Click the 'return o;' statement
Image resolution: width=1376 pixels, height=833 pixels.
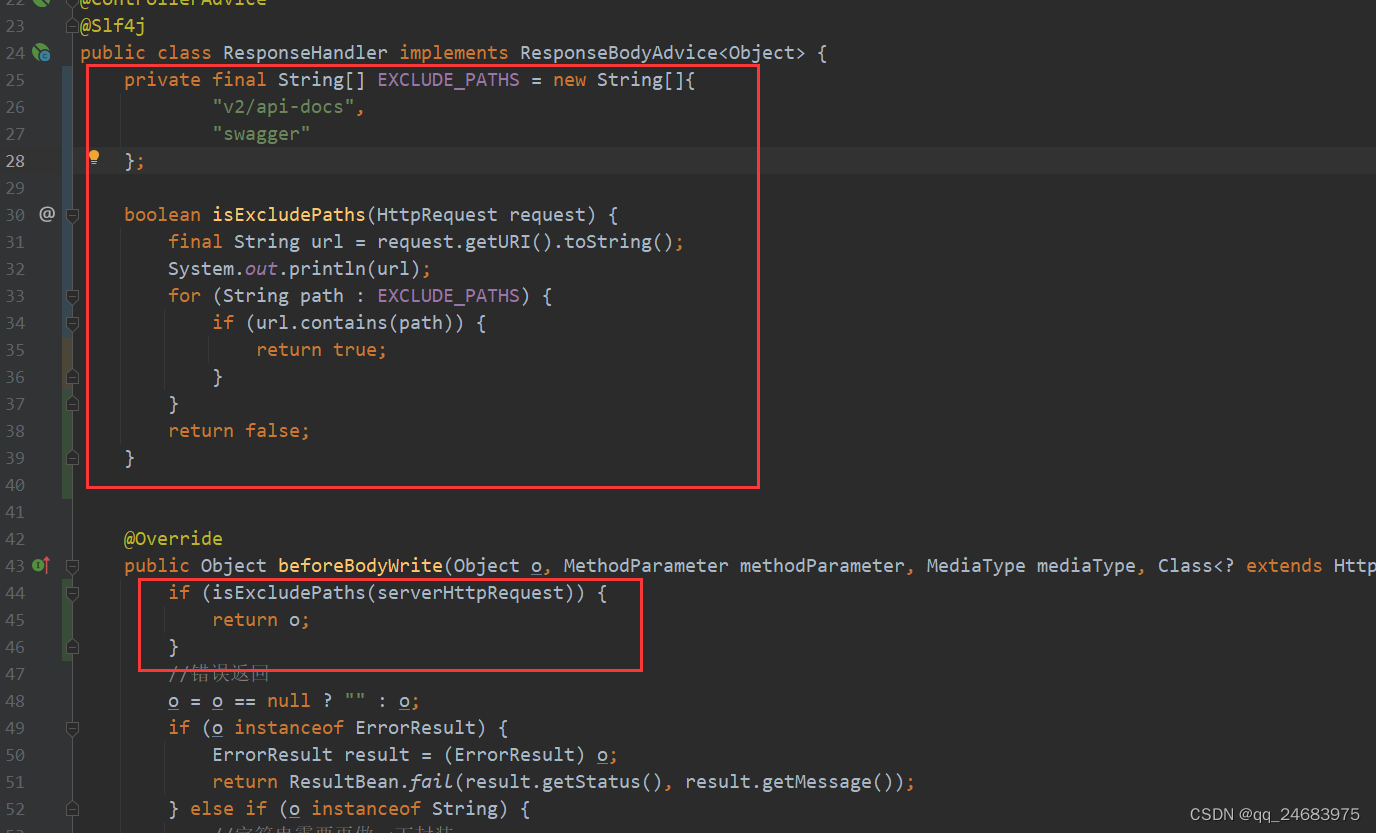[x=261, y=620]
